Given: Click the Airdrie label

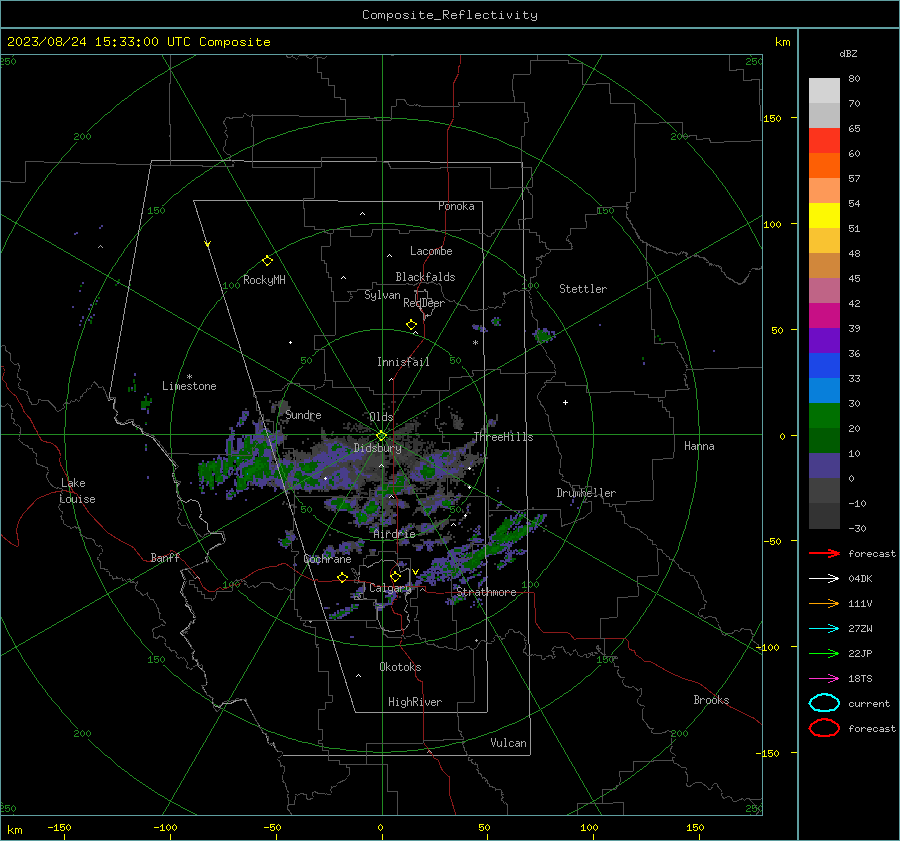Looking at the screenshot, I should coord(394,534).
